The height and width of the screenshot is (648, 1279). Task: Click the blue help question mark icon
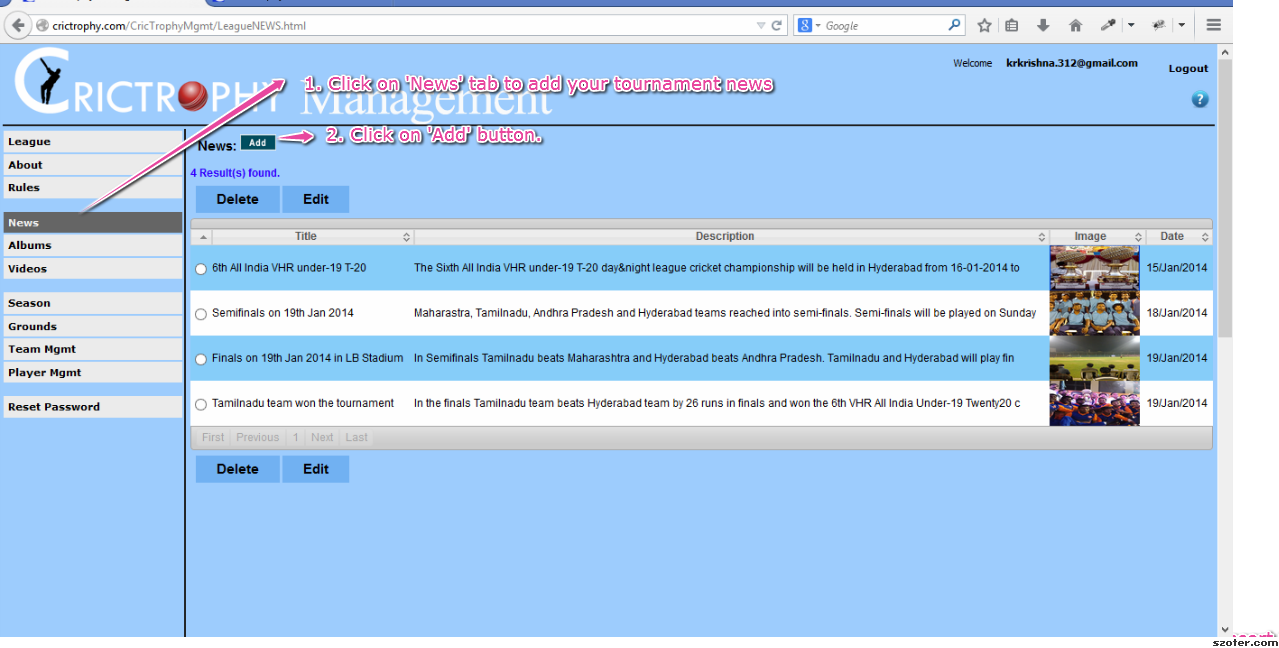(1200, 99)
